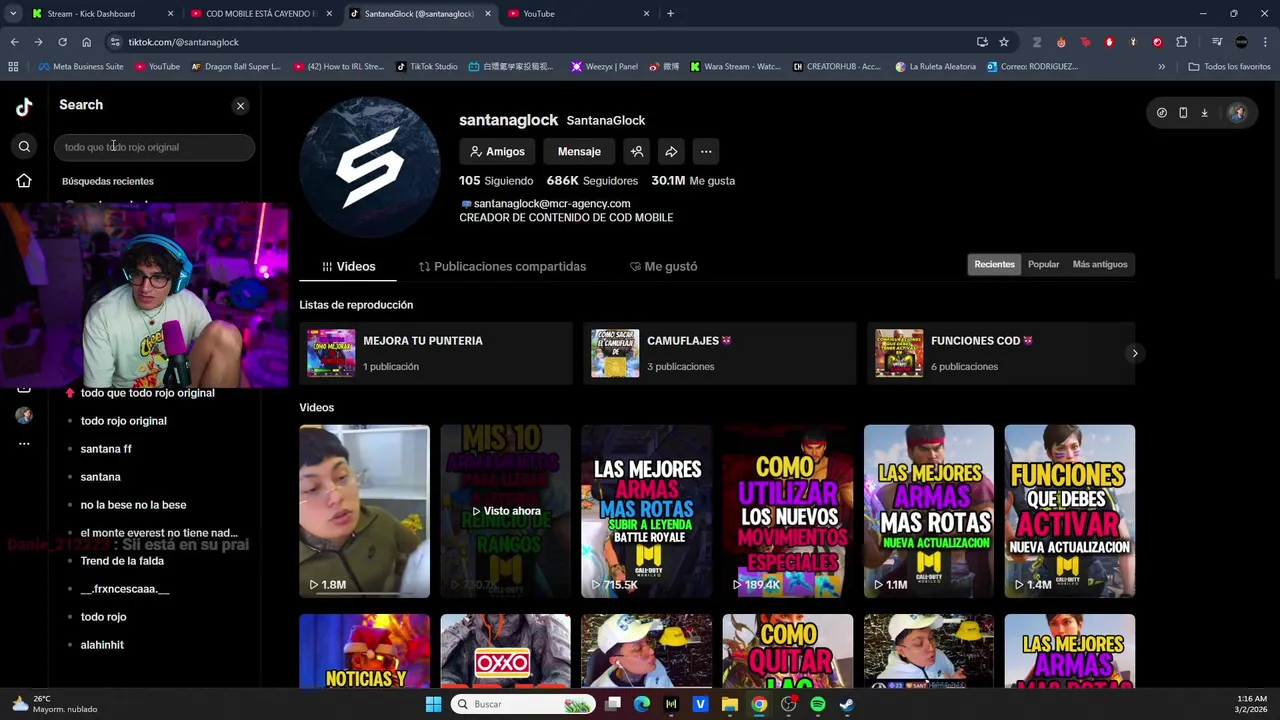Click the Amigos button
Screen dimensions: 1280x720
497,151
